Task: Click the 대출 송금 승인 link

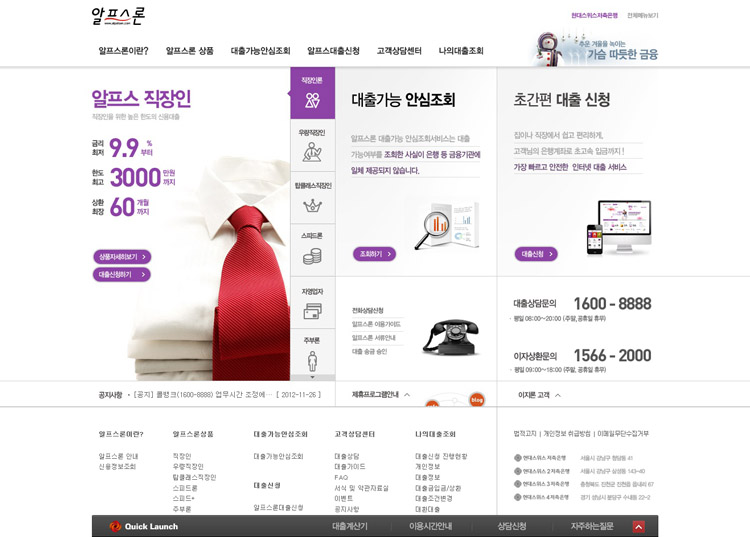Action: tap(370, 351)
